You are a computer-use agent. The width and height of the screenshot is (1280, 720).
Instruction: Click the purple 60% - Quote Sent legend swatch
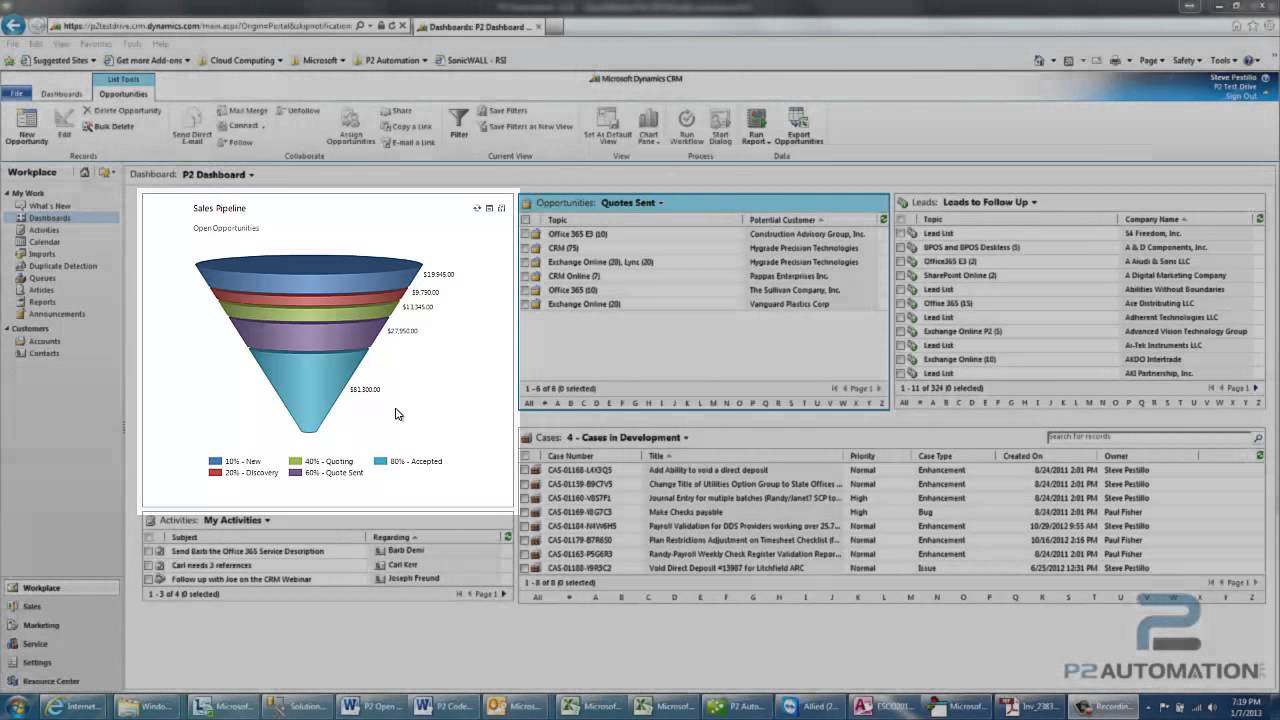(296, 473)
